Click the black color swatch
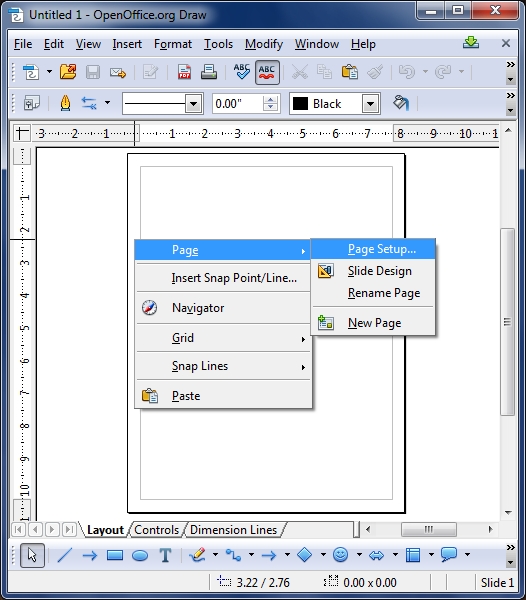The width and height of the screenshot is (526, 600). pos(300,104)
